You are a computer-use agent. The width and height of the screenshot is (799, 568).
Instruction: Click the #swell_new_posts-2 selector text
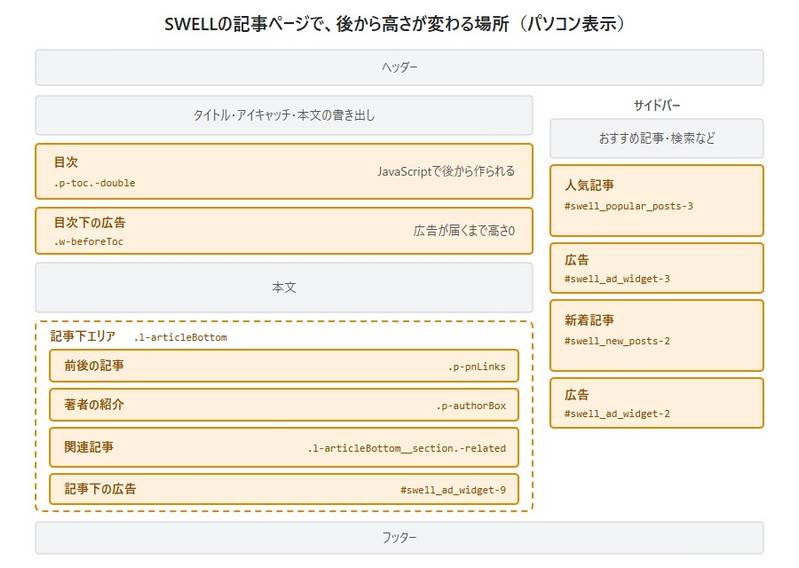[x=617, y=341]
